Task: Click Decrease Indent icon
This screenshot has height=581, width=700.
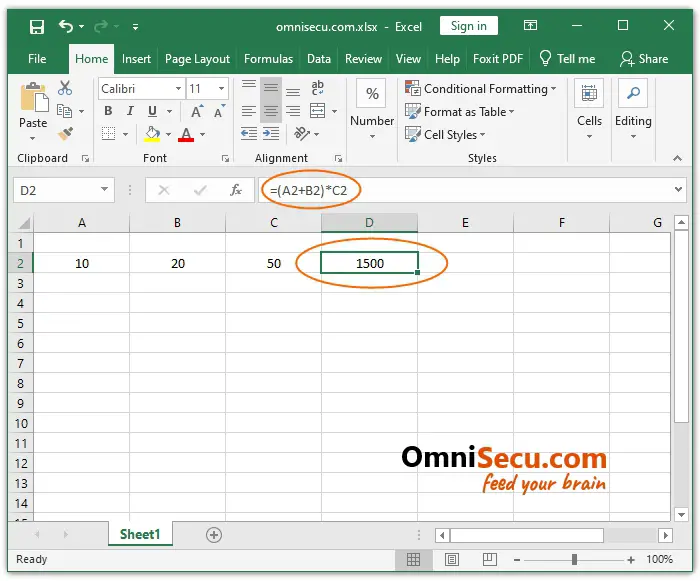Action: click(x=249, y=134)
